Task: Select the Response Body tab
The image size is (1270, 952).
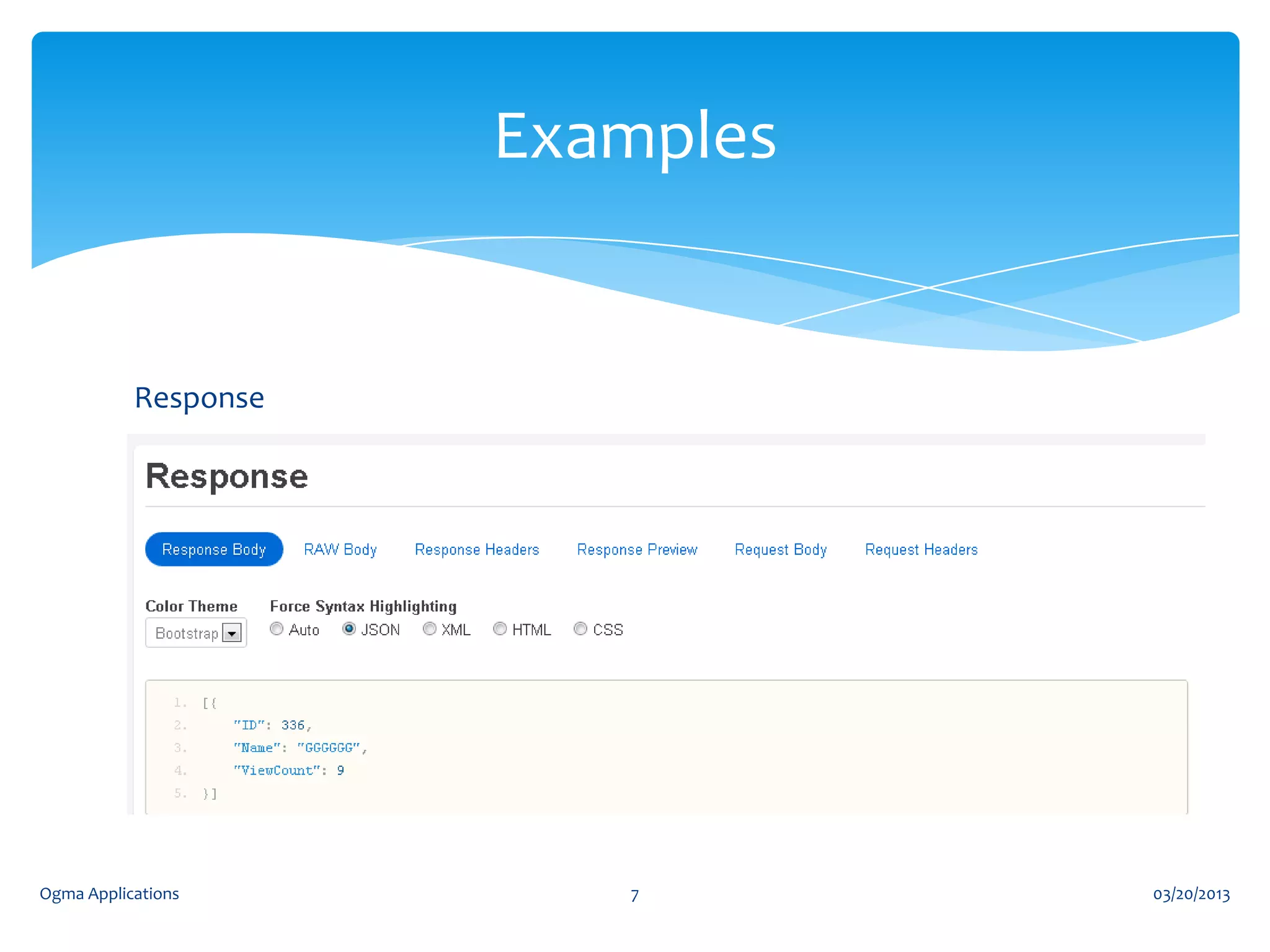Action: (214, 549)
